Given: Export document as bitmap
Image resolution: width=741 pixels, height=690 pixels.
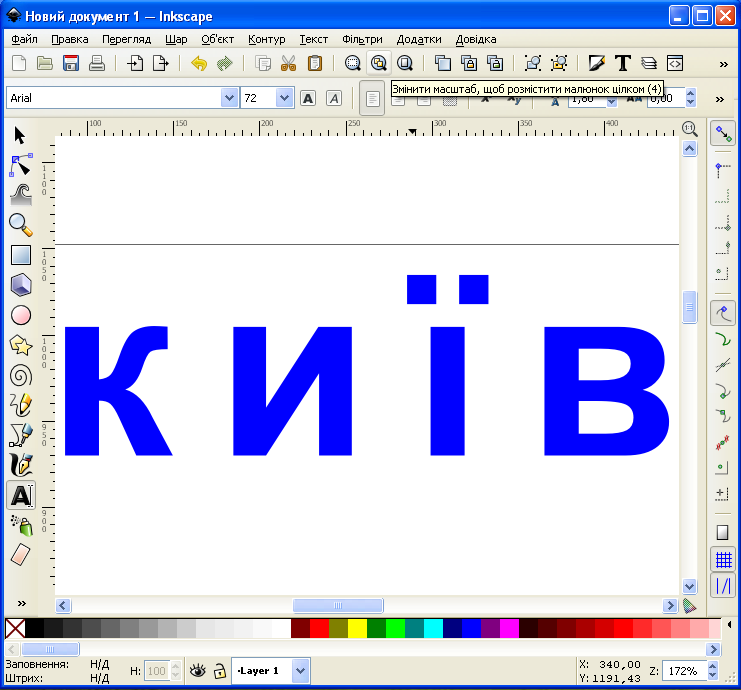Looking at the screenshot, I should click(161, 63).
